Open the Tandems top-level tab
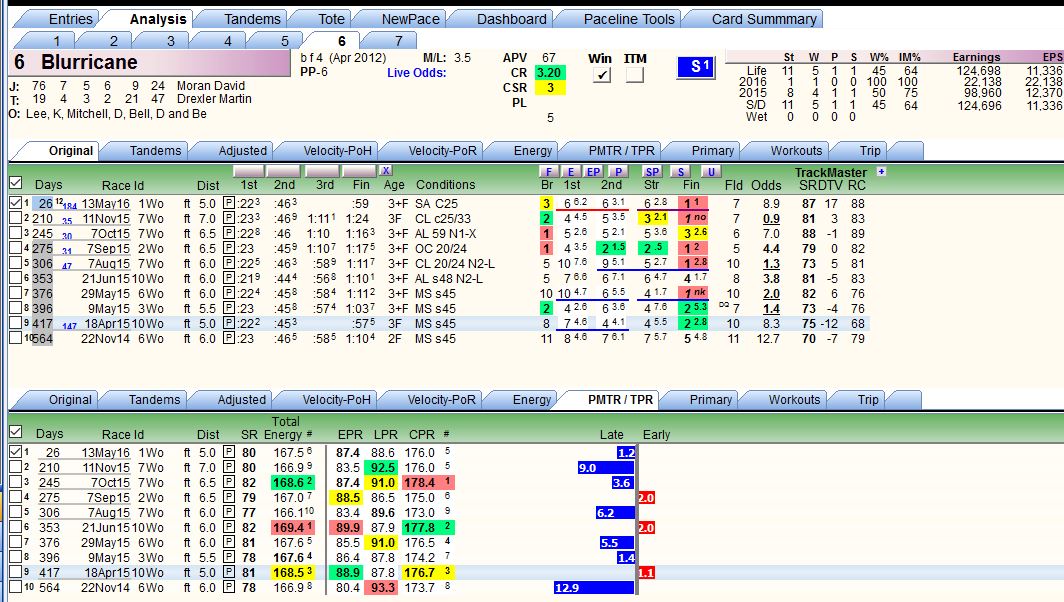This screenshot has height=602, width=1064. [x=252, y=19]
